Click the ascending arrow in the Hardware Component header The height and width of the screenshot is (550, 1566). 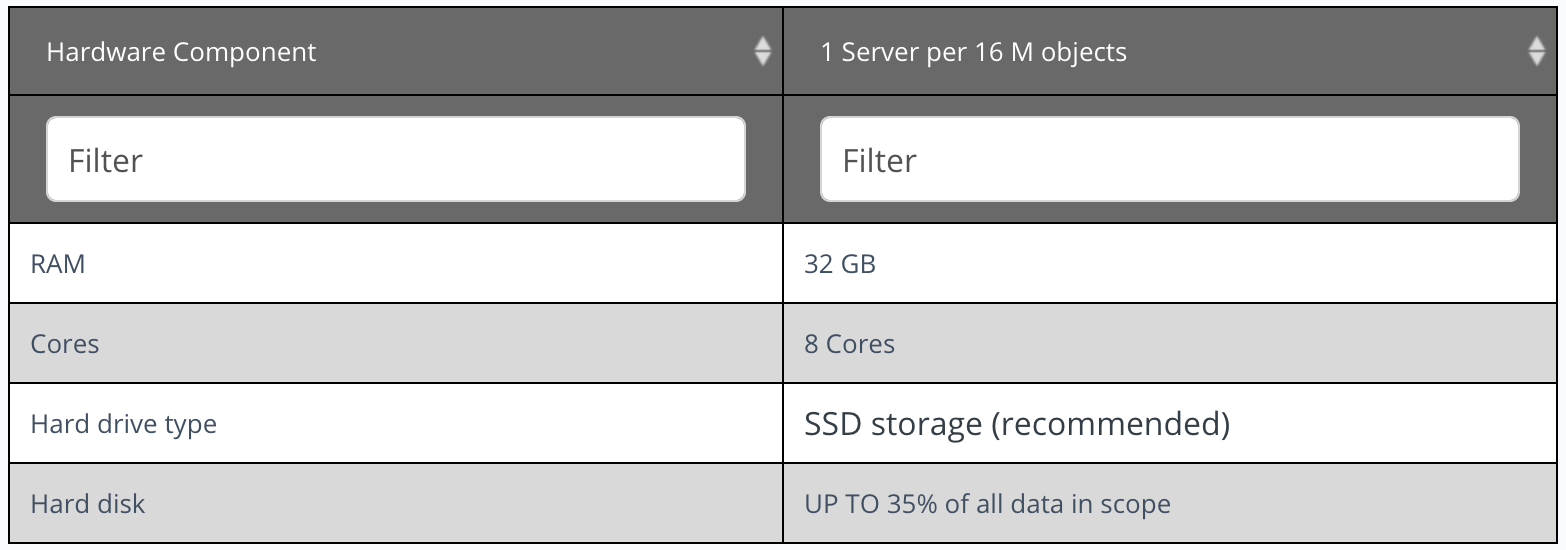pyautogui.click(x=762, y=44)
